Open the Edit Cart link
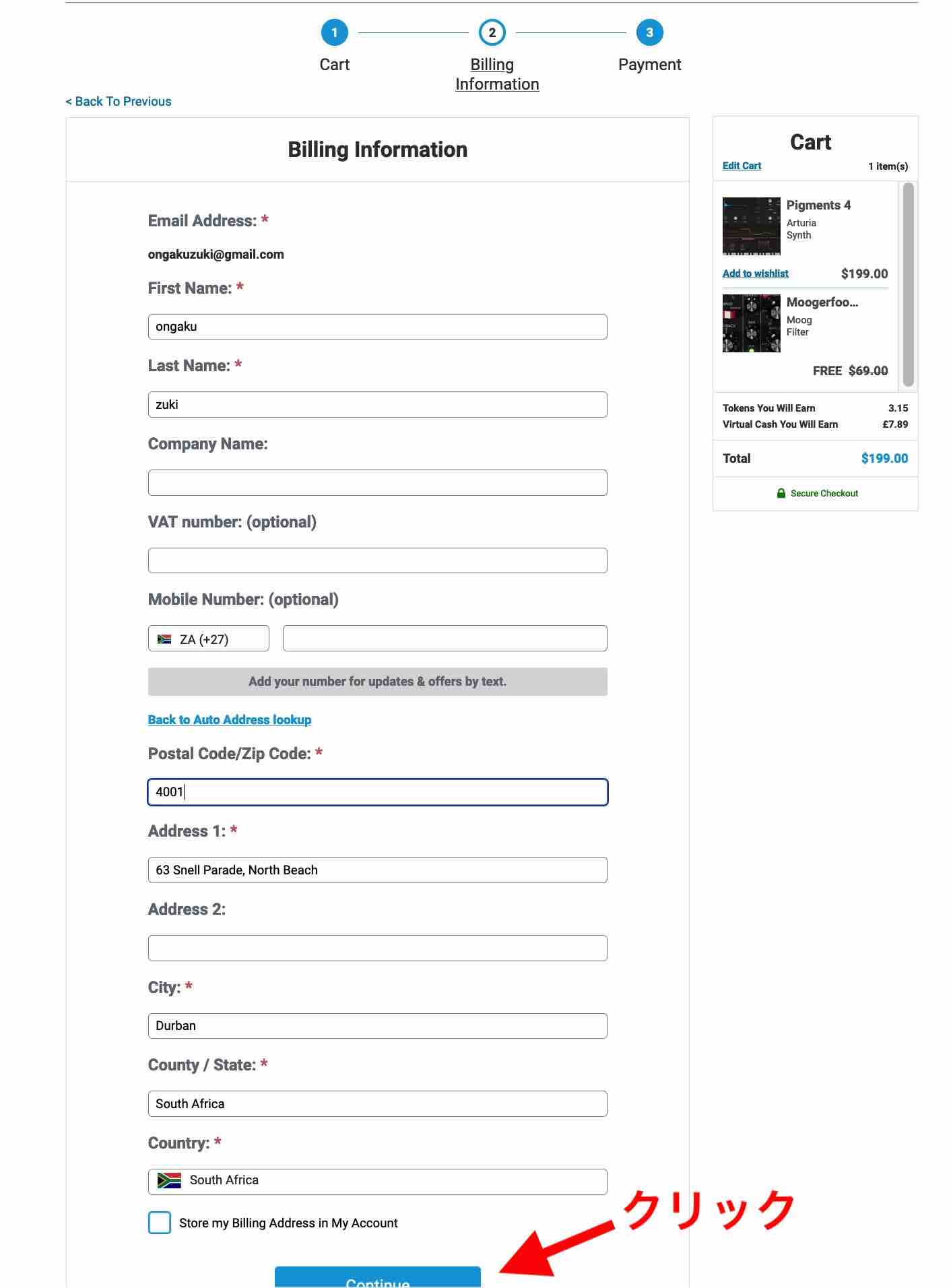Image resolution: width=951 pixels, height=1288 pixels. 742,166
